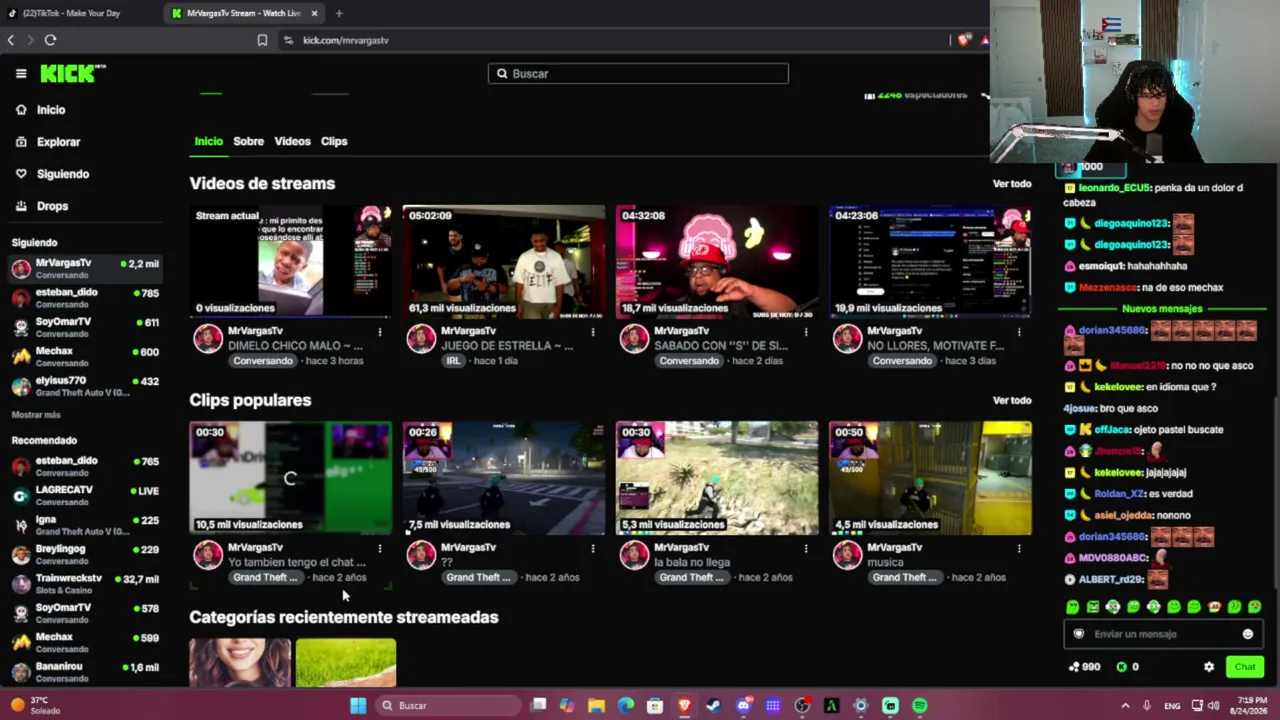Open the emoji picker in chat input
This screenshot has width=1280, height=720.
(1247, 634)
